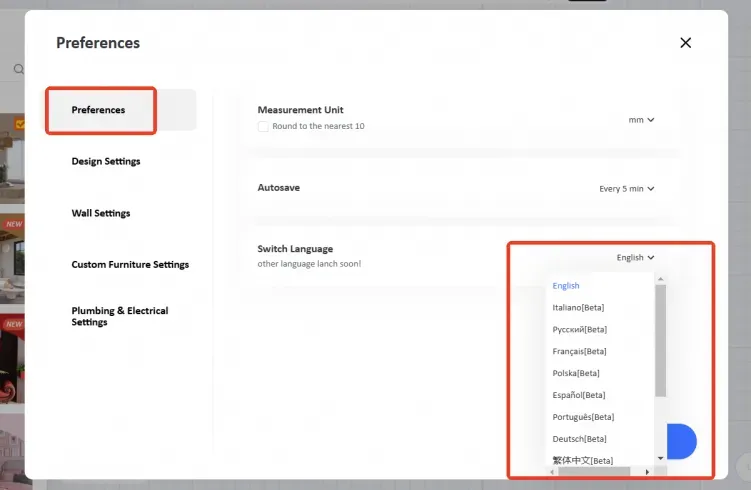This screenshot has width=751, height=490.
Task: Click the language list scroll-down arrow
Action: click(660, 458)
